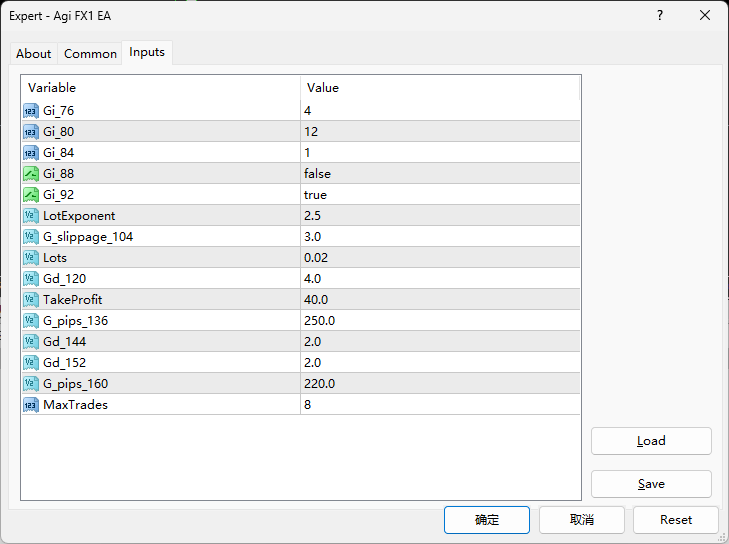
Task: Edit the Gi_76 value 4
Action: pyautogui.click(x=440, y=111)
